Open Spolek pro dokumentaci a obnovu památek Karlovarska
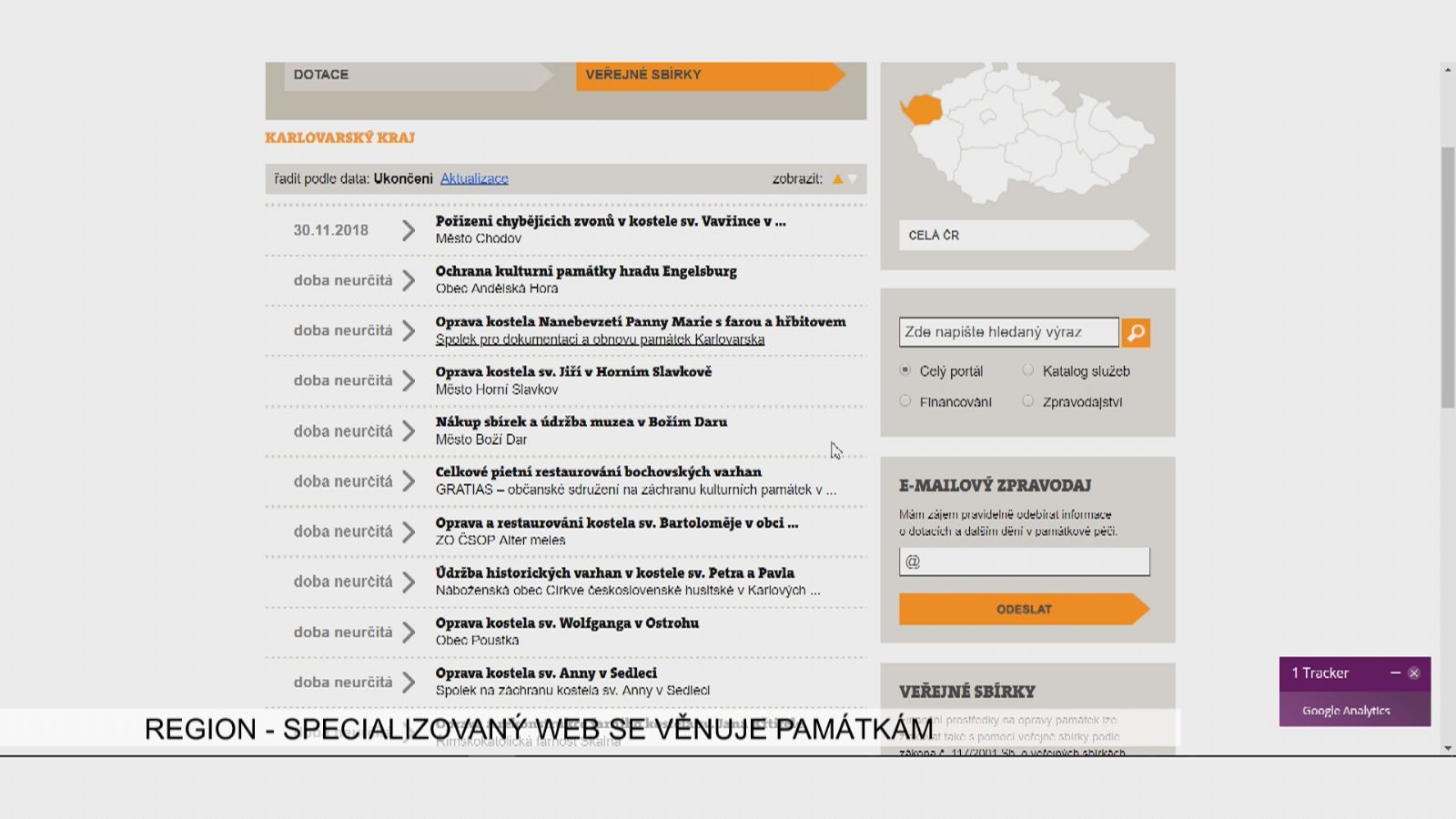 (x=600, y=339)
